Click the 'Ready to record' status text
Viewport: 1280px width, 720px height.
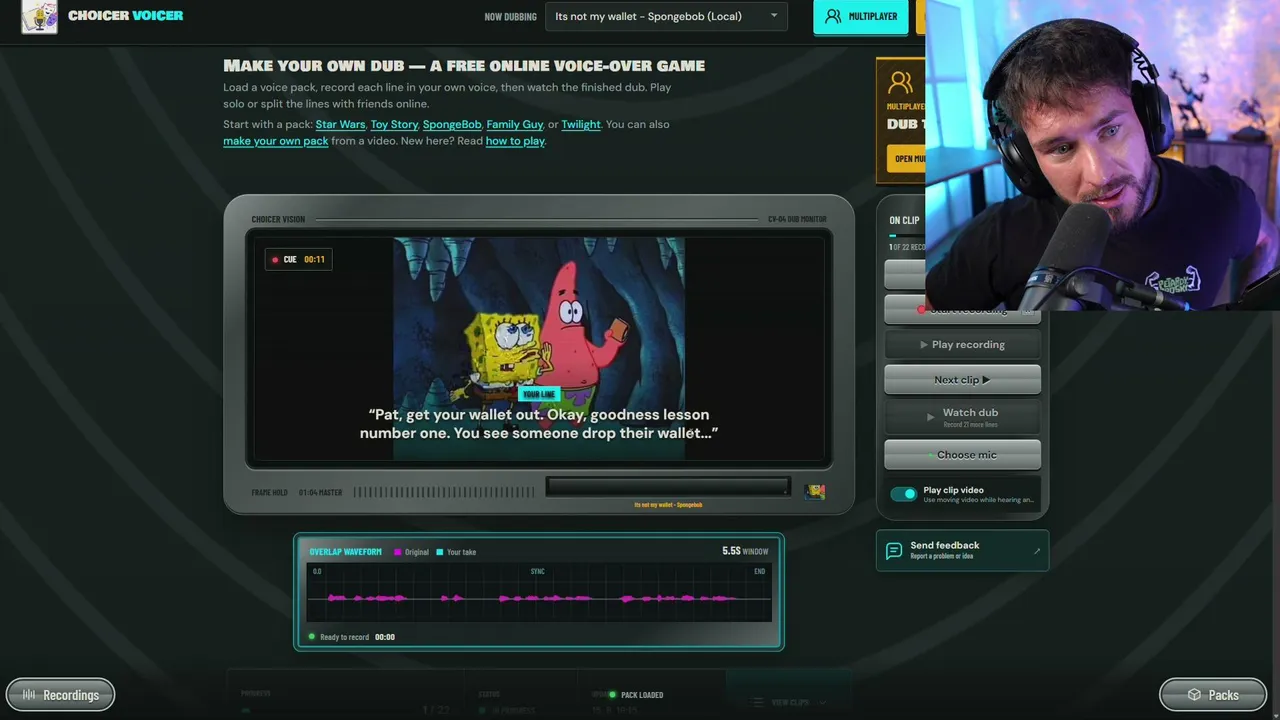point(344,637)
